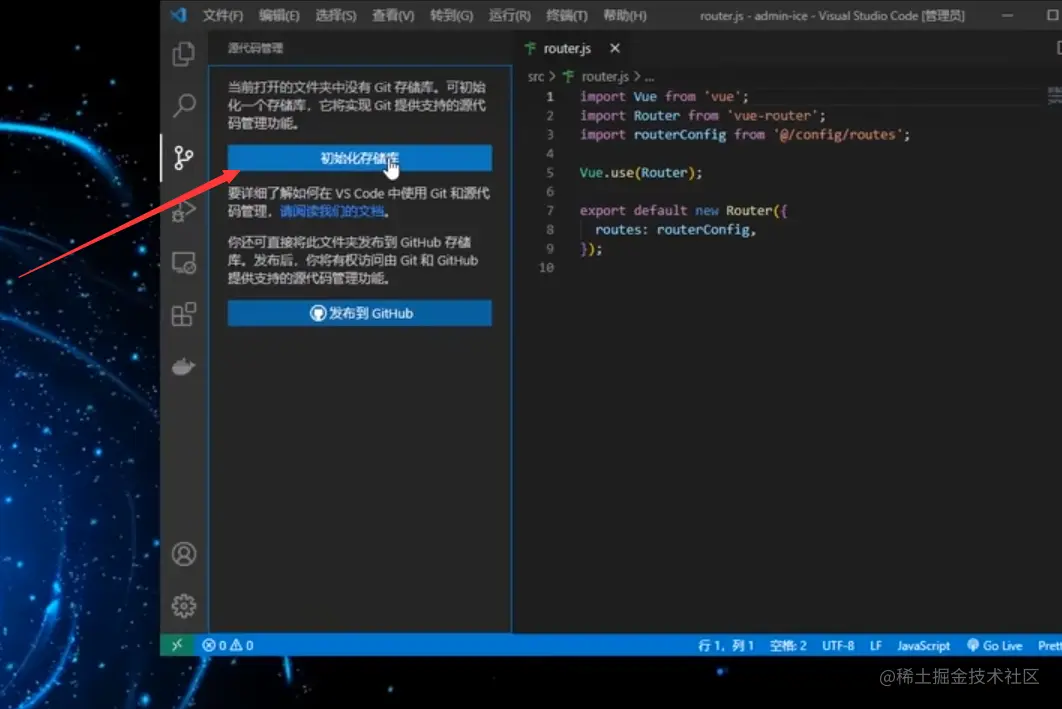Open the Remote Explorer view

[x=184, y=263]
